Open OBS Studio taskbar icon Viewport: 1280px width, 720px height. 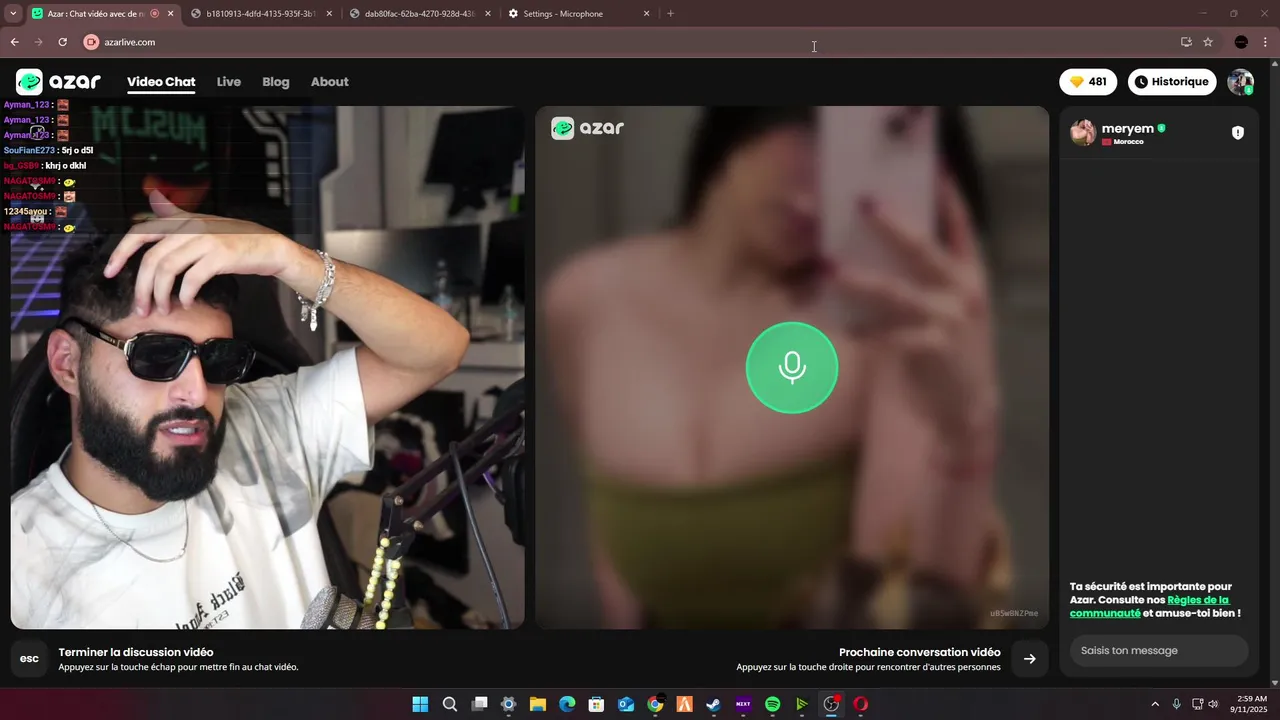(x=831, y=704)
